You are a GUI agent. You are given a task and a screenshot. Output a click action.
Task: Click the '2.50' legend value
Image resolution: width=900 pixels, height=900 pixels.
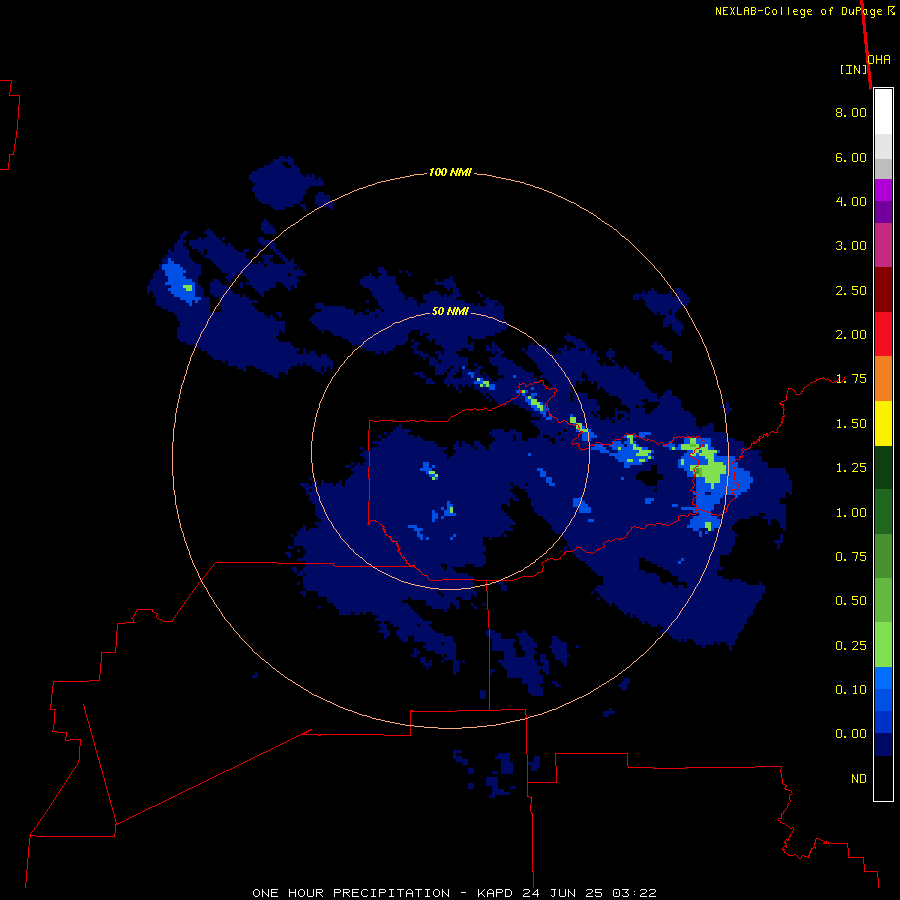851,290
